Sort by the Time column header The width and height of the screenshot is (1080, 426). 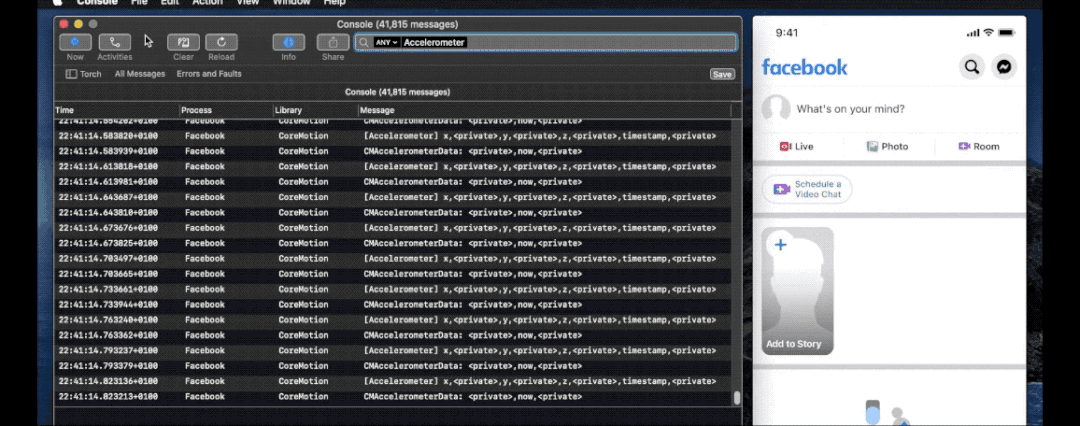pos(117,110)
